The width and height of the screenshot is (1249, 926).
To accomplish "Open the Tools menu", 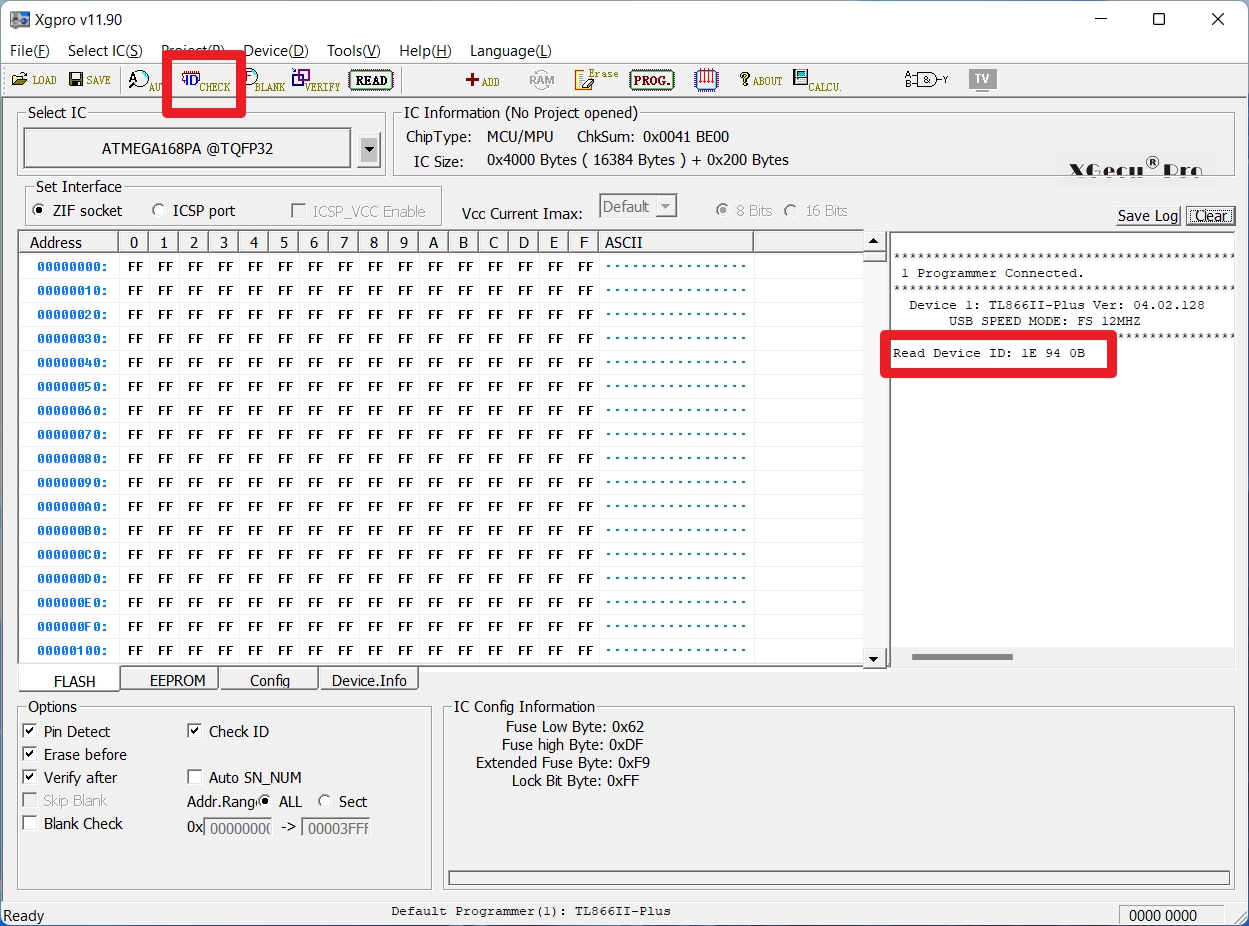I will [x=353, y=51].
